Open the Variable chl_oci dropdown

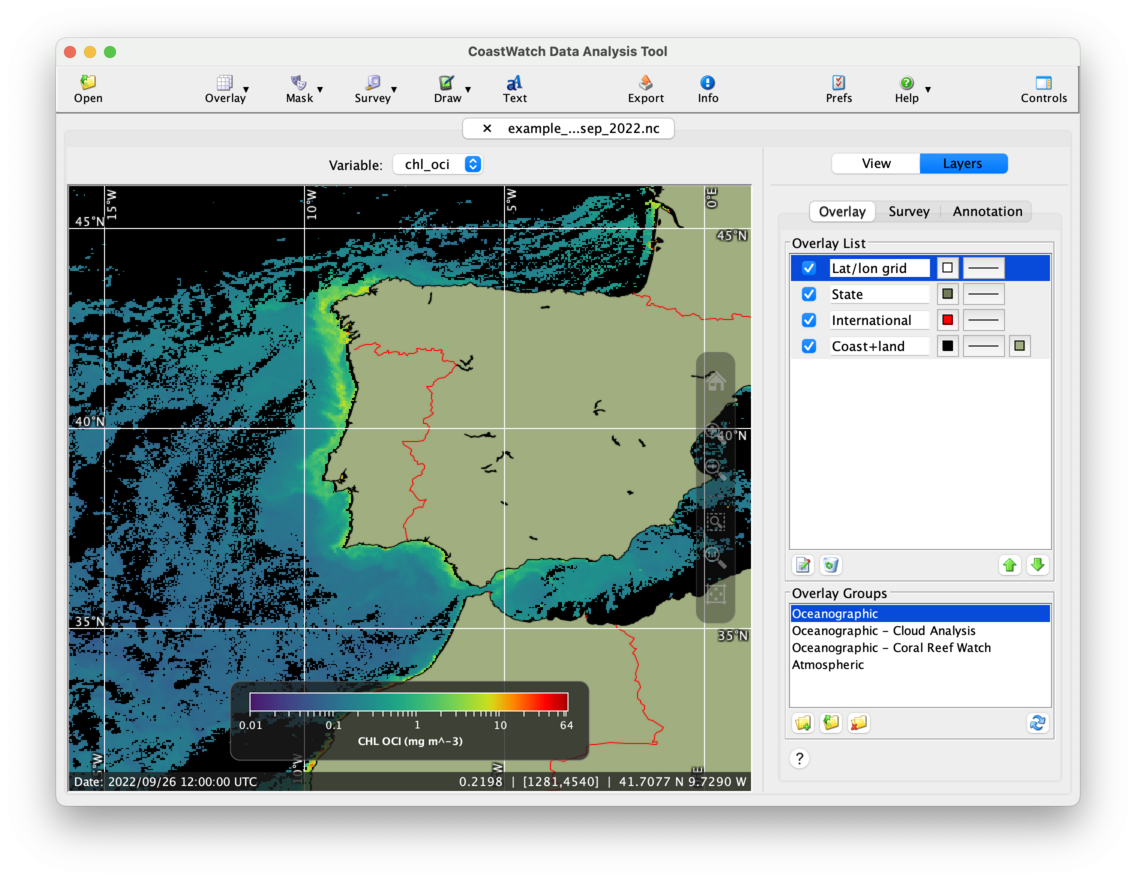click(437, 164)
